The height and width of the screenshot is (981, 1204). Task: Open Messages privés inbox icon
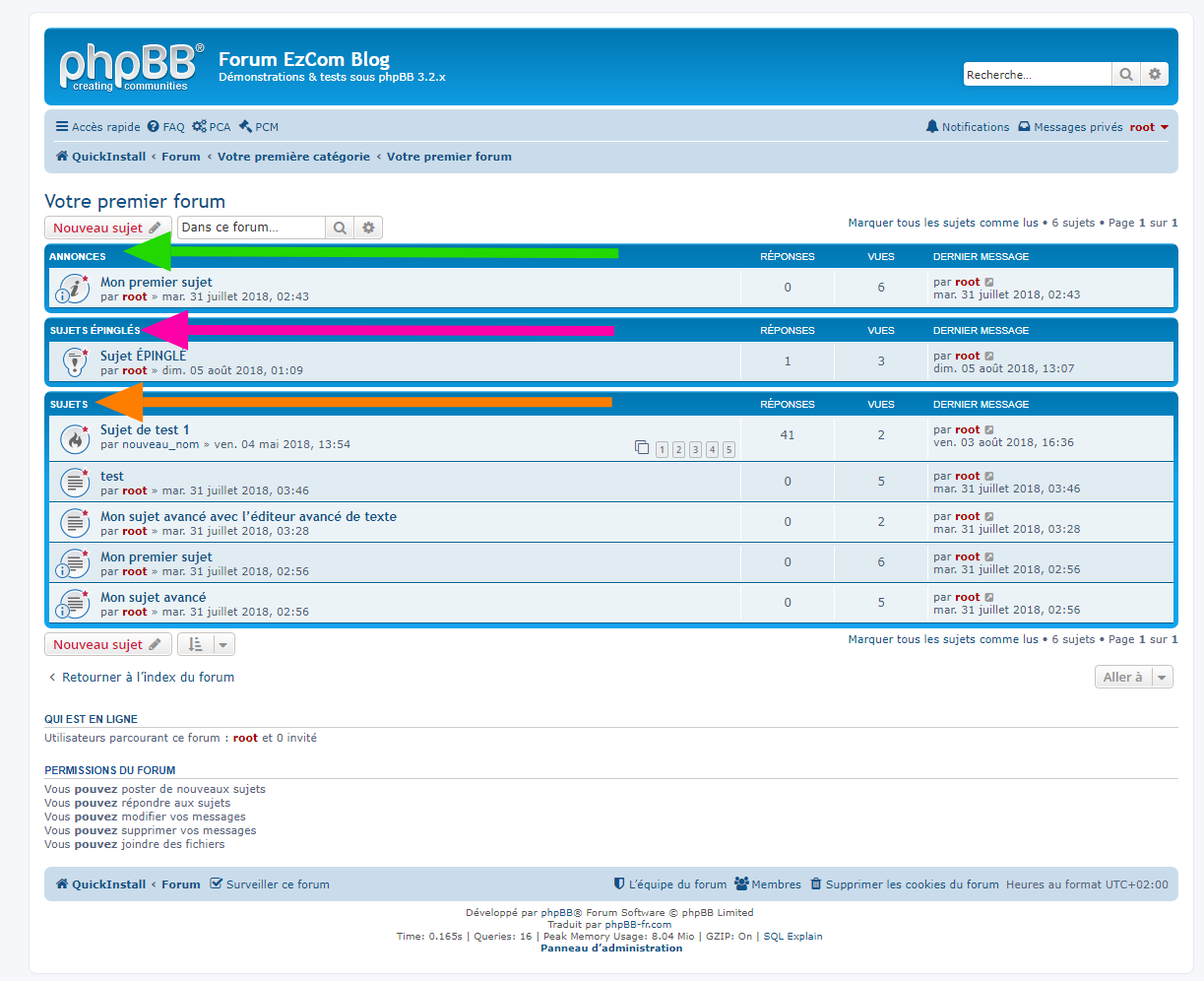click(1024, 127)
